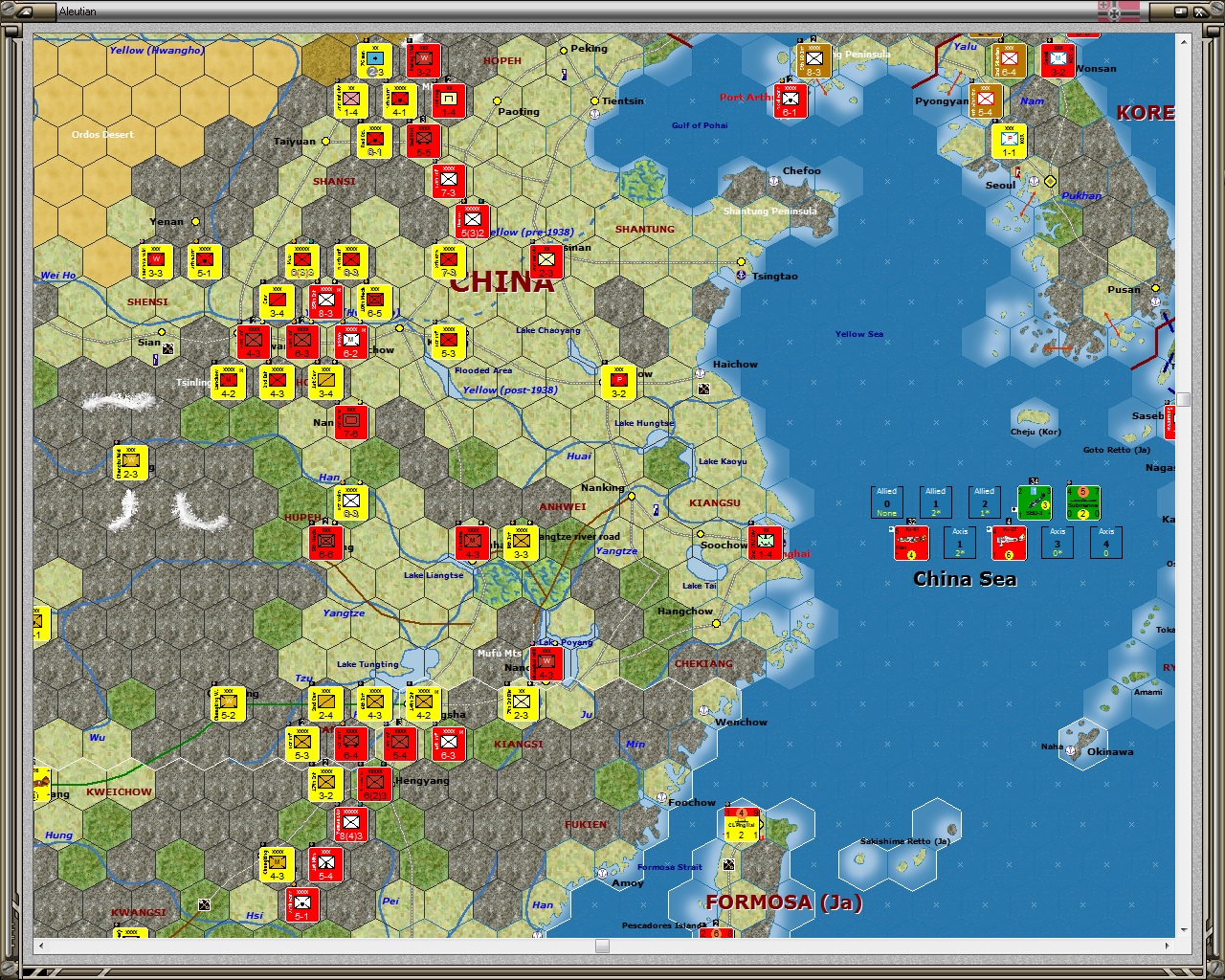Image resolution: width=1225 pixels, height=980 pixels.
Task: Select the yellow 6(3)3 unit
Action: (302, 261)
